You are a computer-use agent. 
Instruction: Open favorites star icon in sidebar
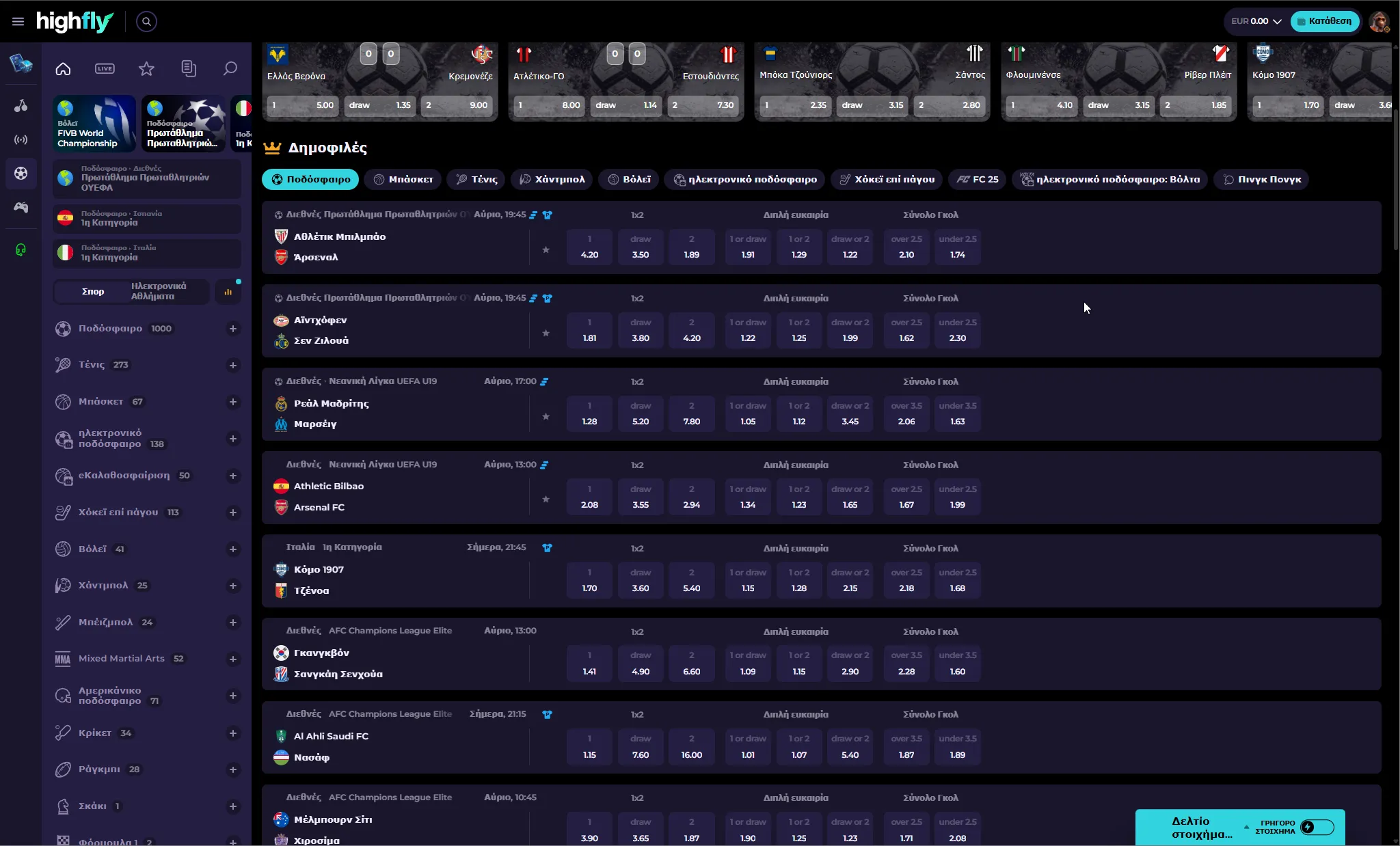pyautogui.click(x=146, y=68)
